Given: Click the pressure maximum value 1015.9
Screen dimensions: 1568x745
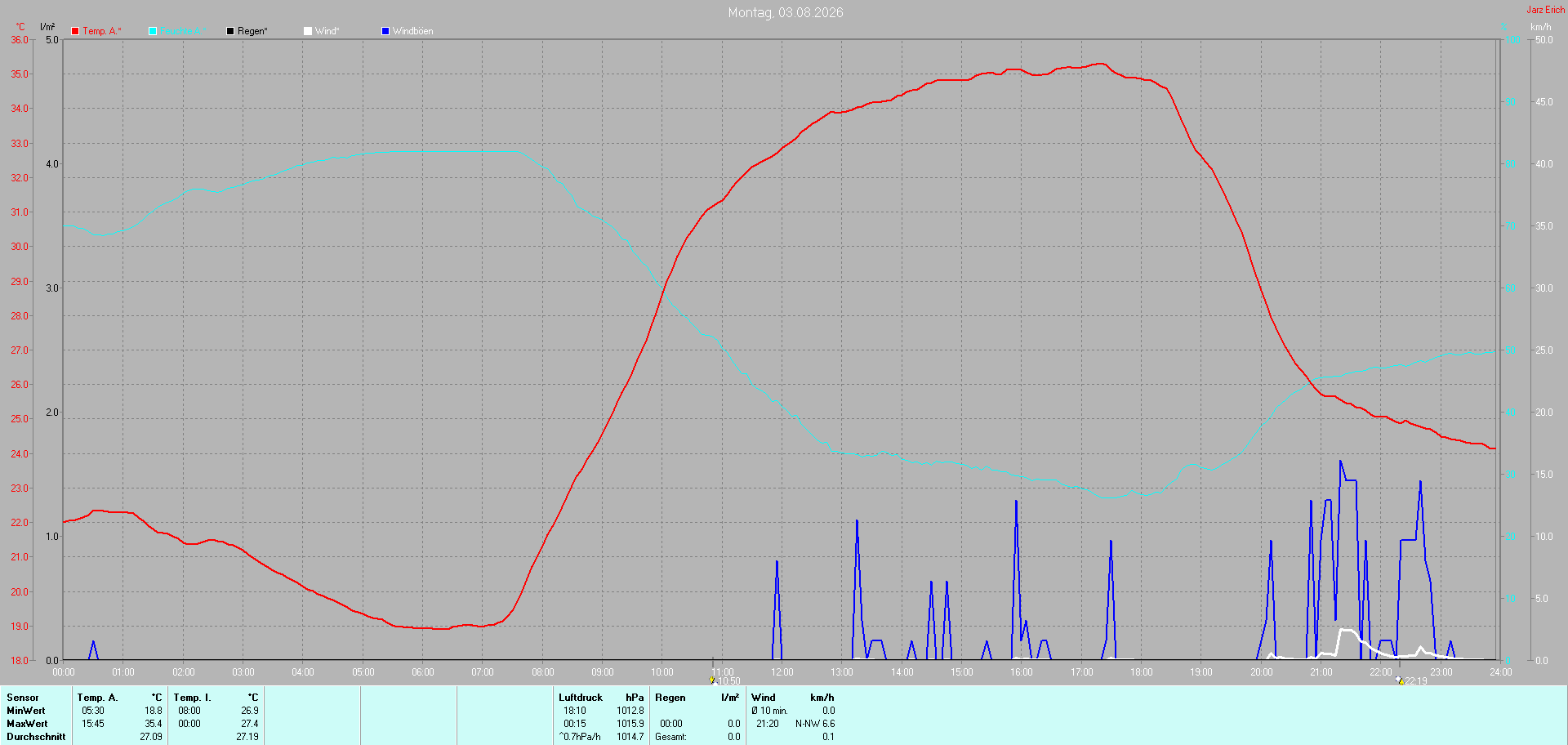Looking at the screenshot, I should [630, 724].
